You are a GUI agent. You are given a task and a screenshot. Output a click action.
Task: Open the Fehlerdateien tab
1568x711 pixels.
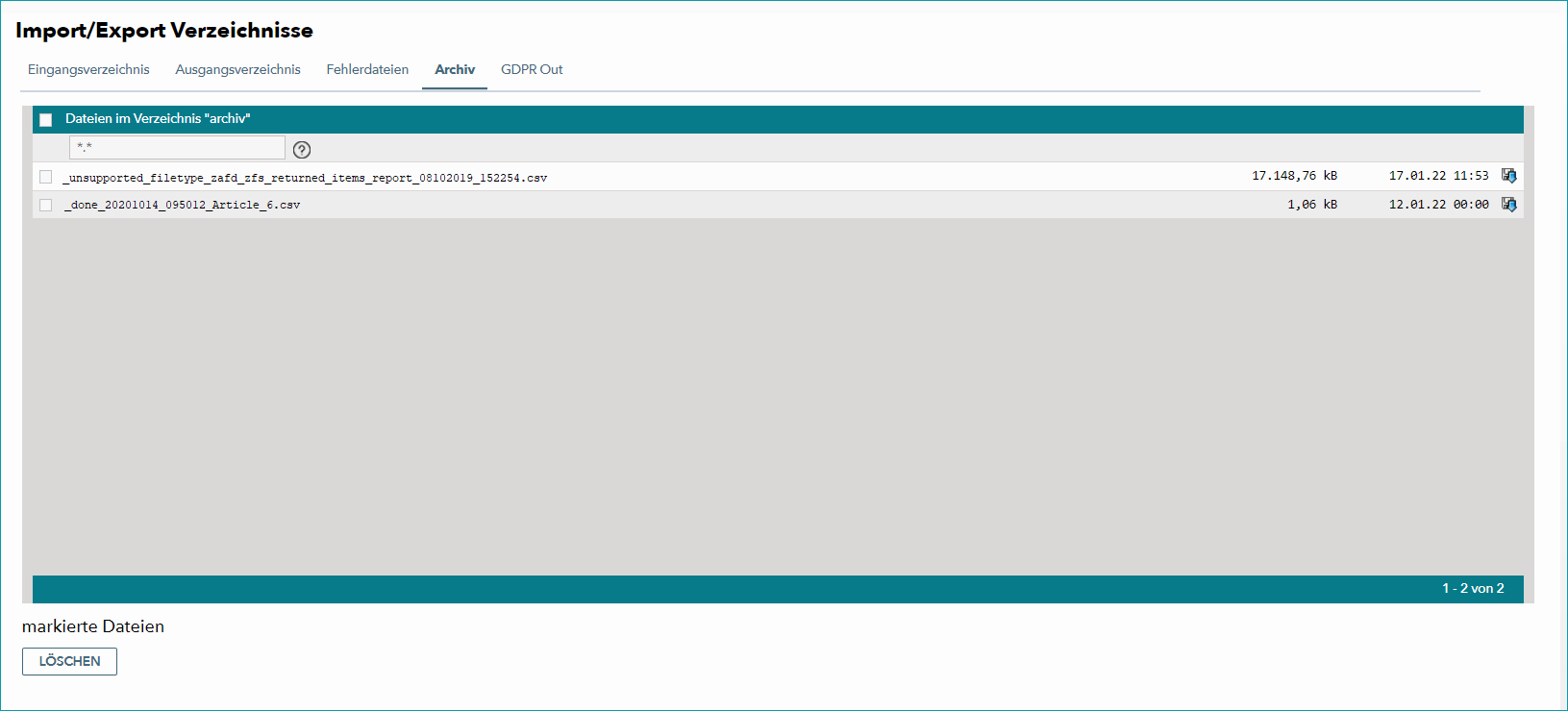[x=367, y=70]
